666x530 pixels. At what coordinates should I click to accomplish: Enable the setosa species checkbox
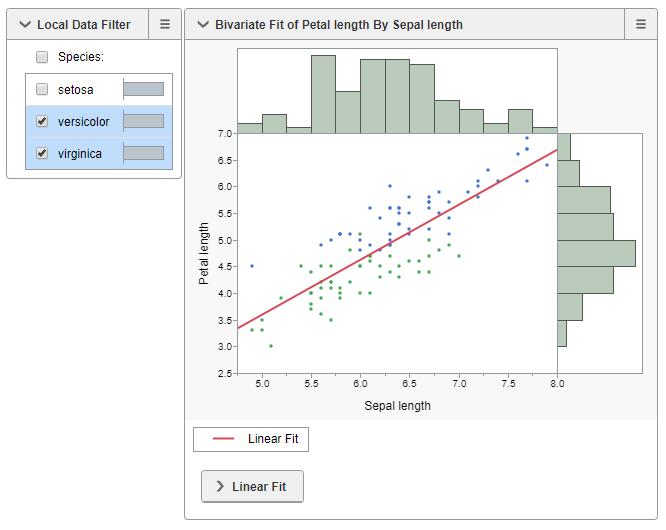tap(42, 89)
